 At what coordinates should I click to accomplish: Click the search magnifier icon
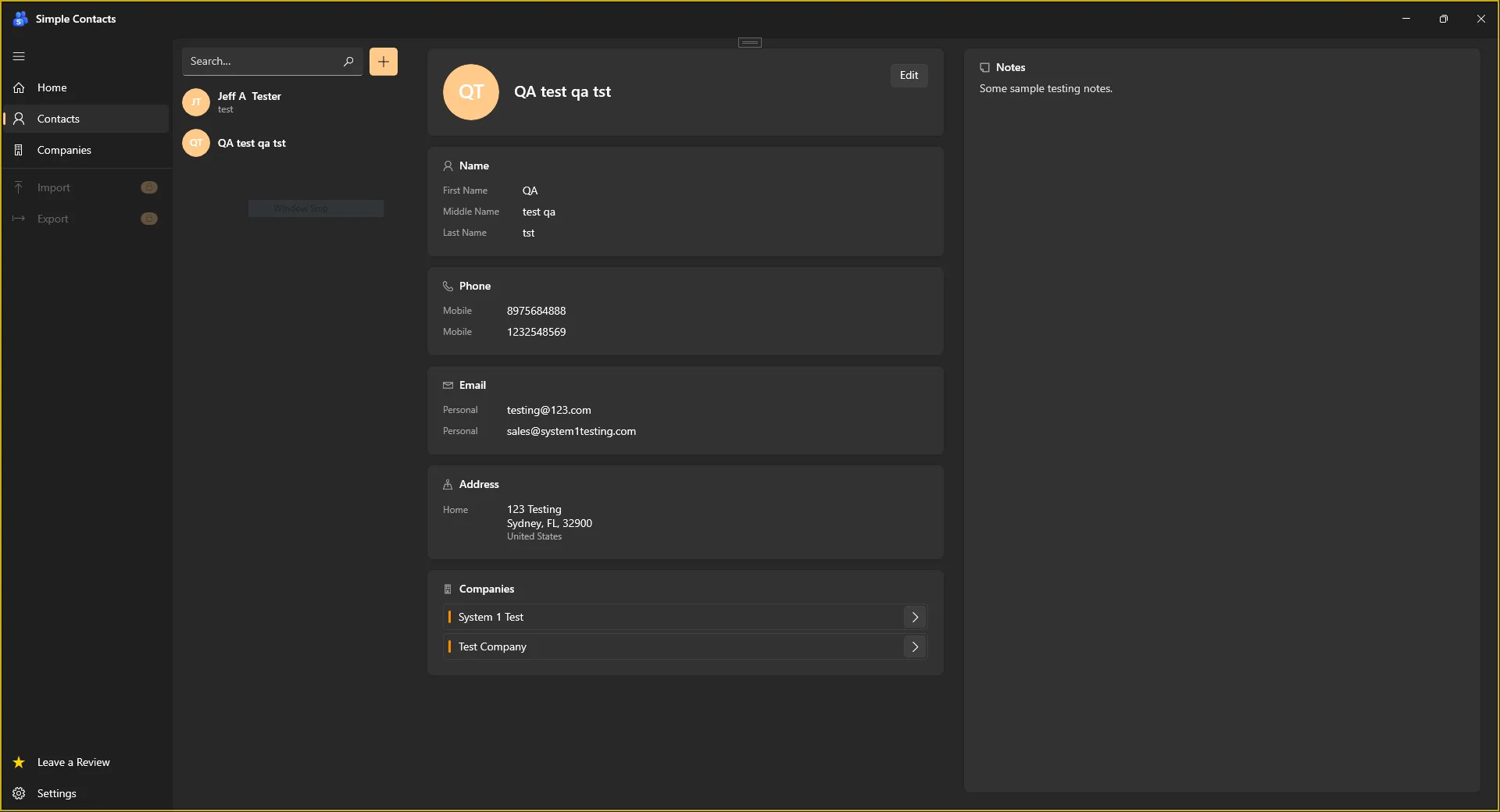(x=348, y=61)
